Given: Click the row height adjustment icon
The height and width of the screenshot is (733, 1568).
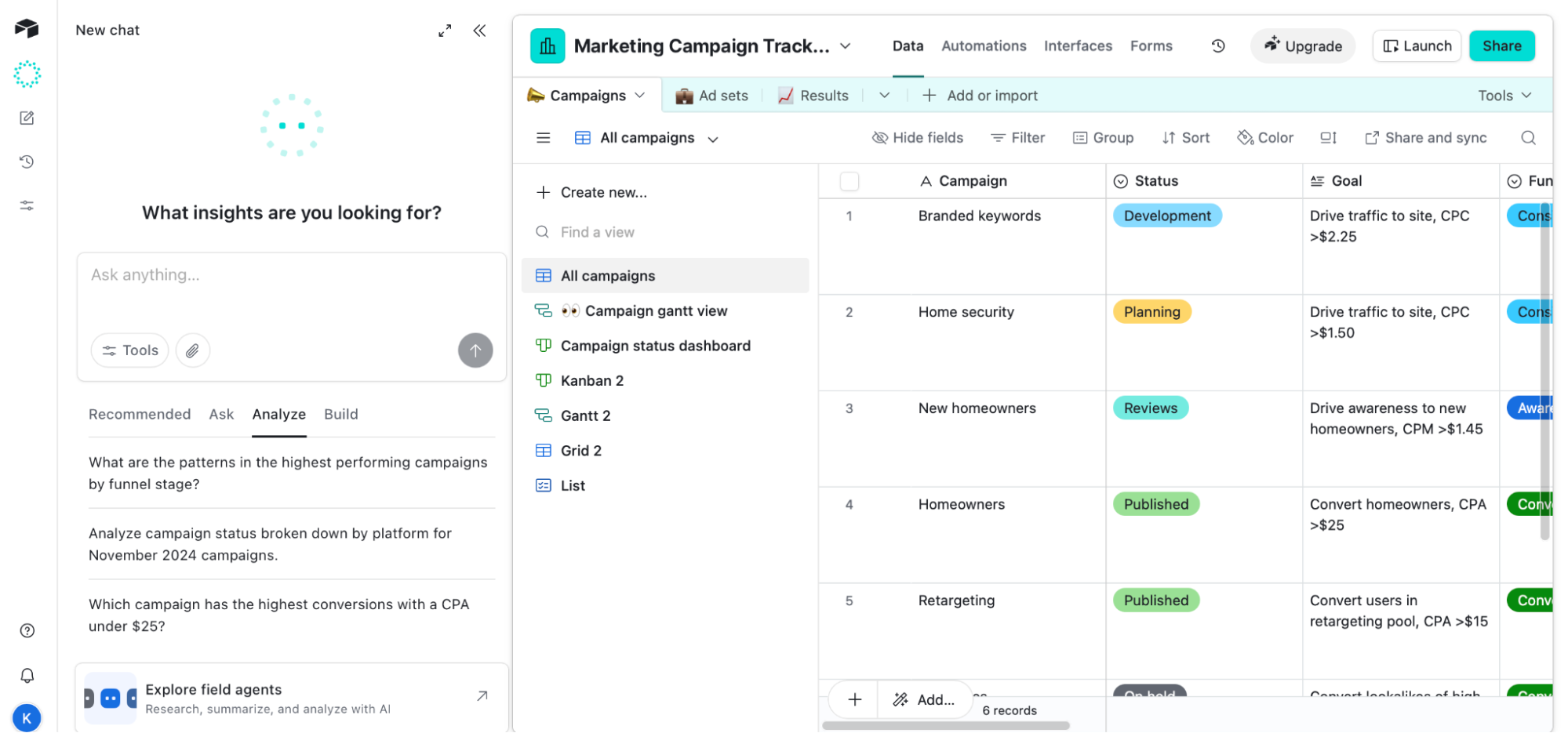Looking at the screenshot, I should [1328, 137].
